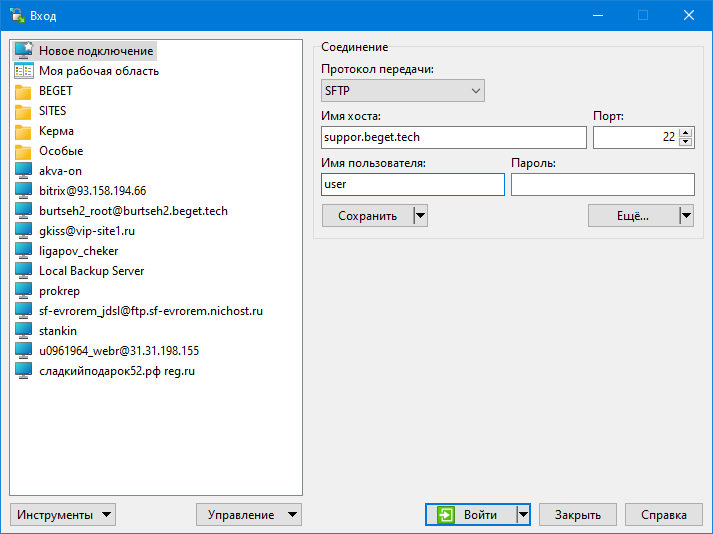Select the bitrix@93.158.194.66 saved session

tap(92, 191)
